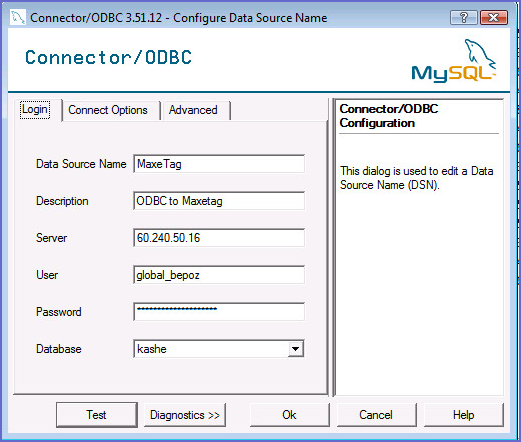Click the Server label

[51, 238]
